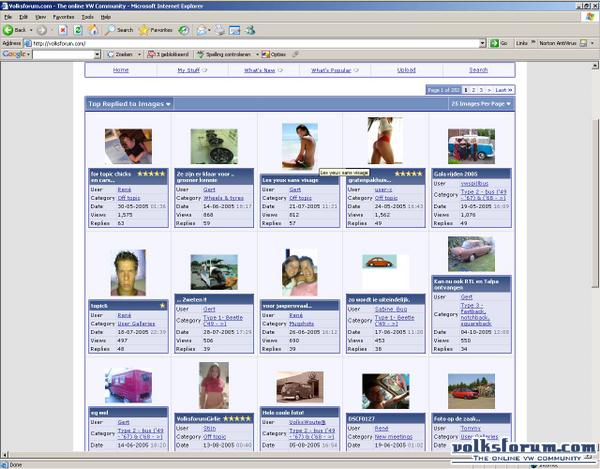Open the Edit menu

click(x=23, y=17)
